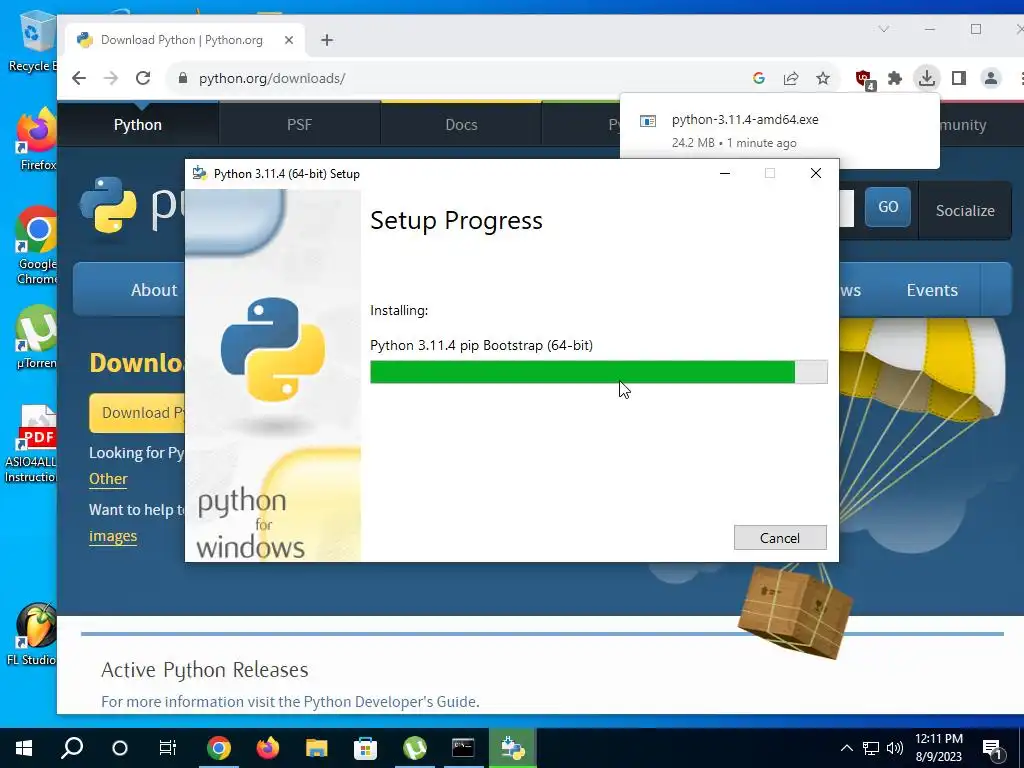This screenshot has height=768, width=1024.
Task: Open a new Chrome tab
Action: pyautogui.click(x=327, y=40)
